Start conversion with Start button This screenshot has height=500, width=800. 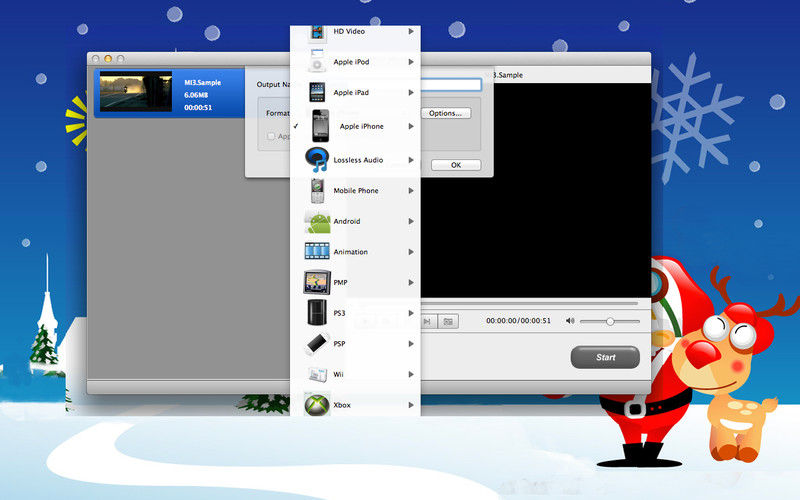coord(605,357)
